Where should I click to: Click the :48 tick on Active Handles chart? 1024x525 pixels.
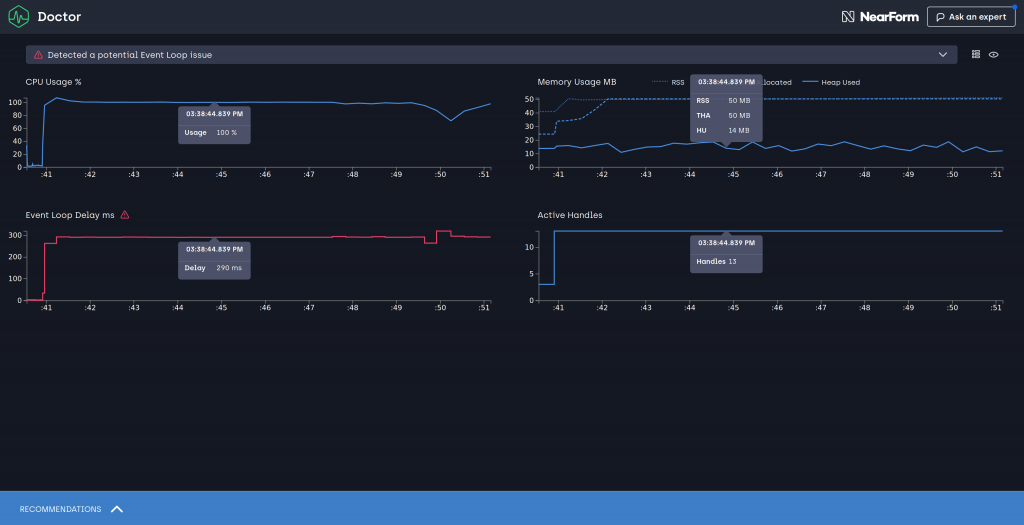[x=864, y=308]
